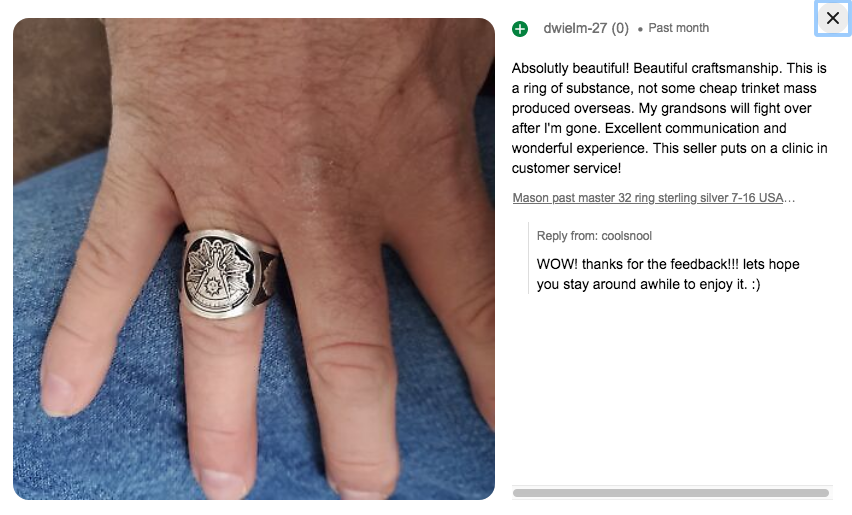This screenshot has height=515, width=852.
Task: Click the coolsnool seller name
Action: tap(627, 236)
